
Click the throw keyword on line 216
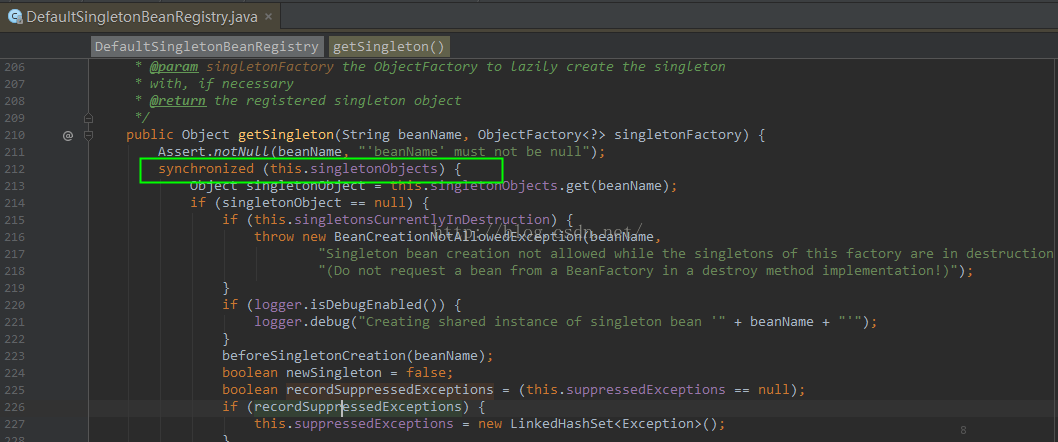(274, 237)
